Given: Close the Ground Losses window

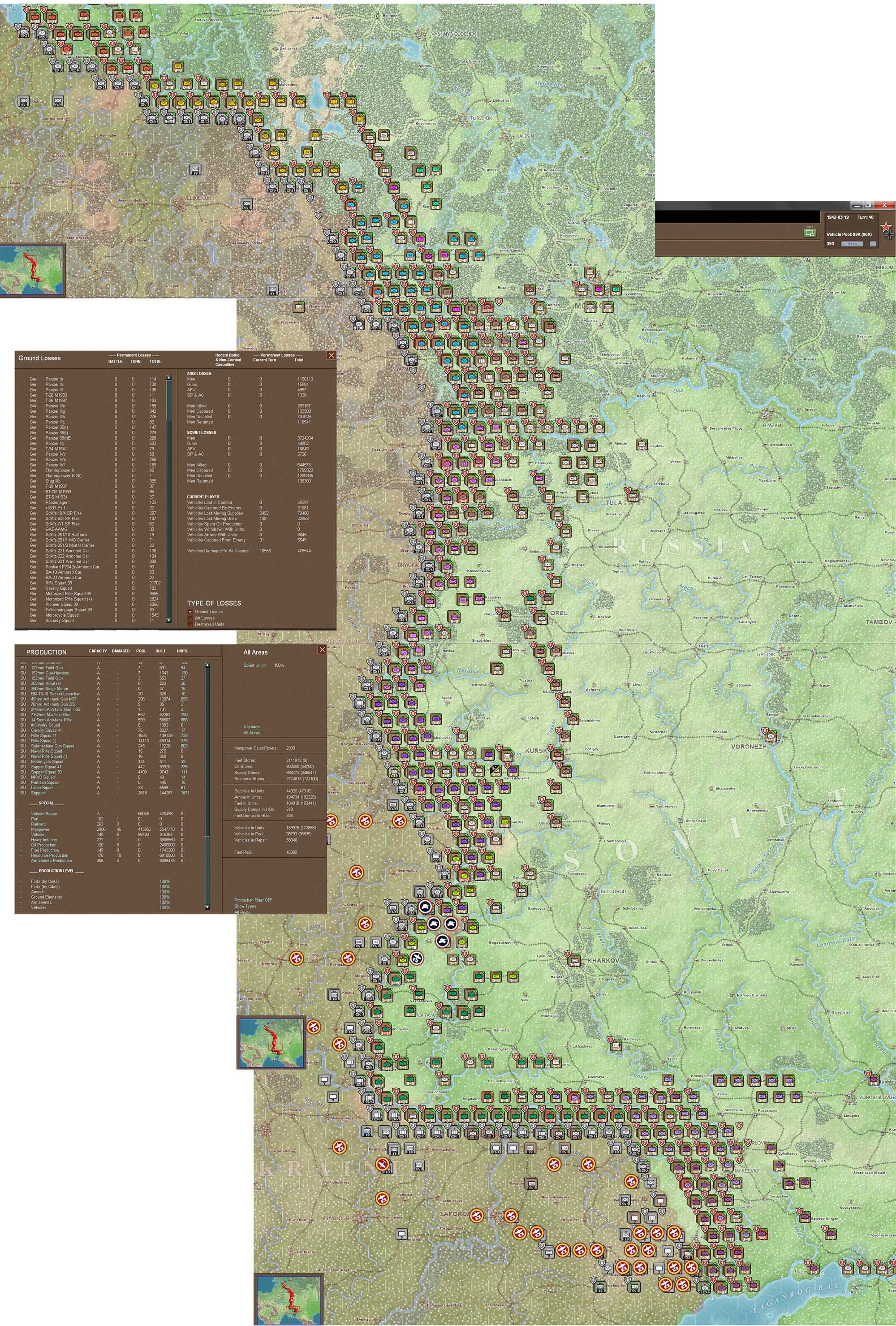Looking at the screenshot, I should pos(332,355).
